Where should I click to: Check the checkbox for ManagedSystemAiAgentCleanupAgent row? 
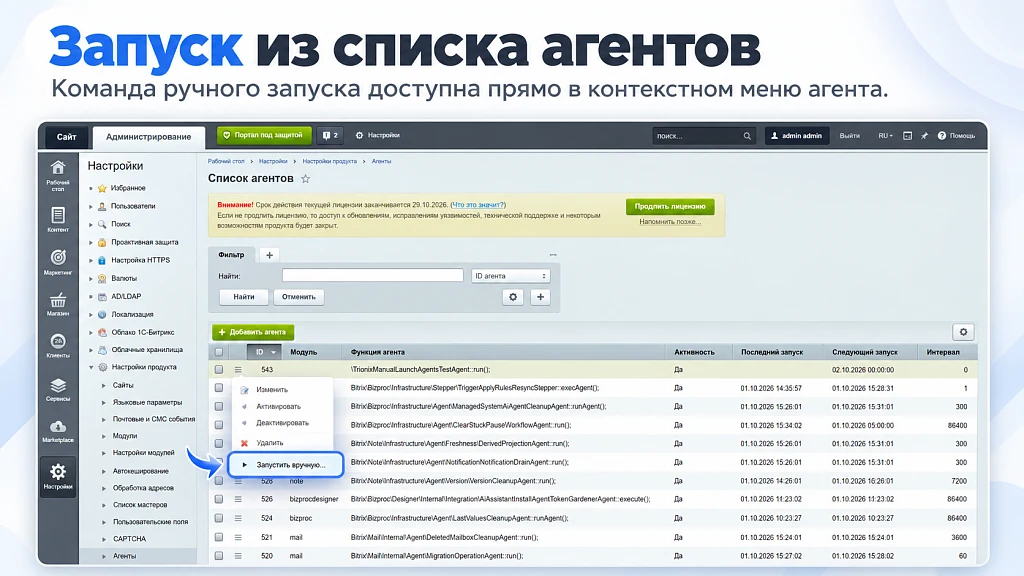click(219, 406)
